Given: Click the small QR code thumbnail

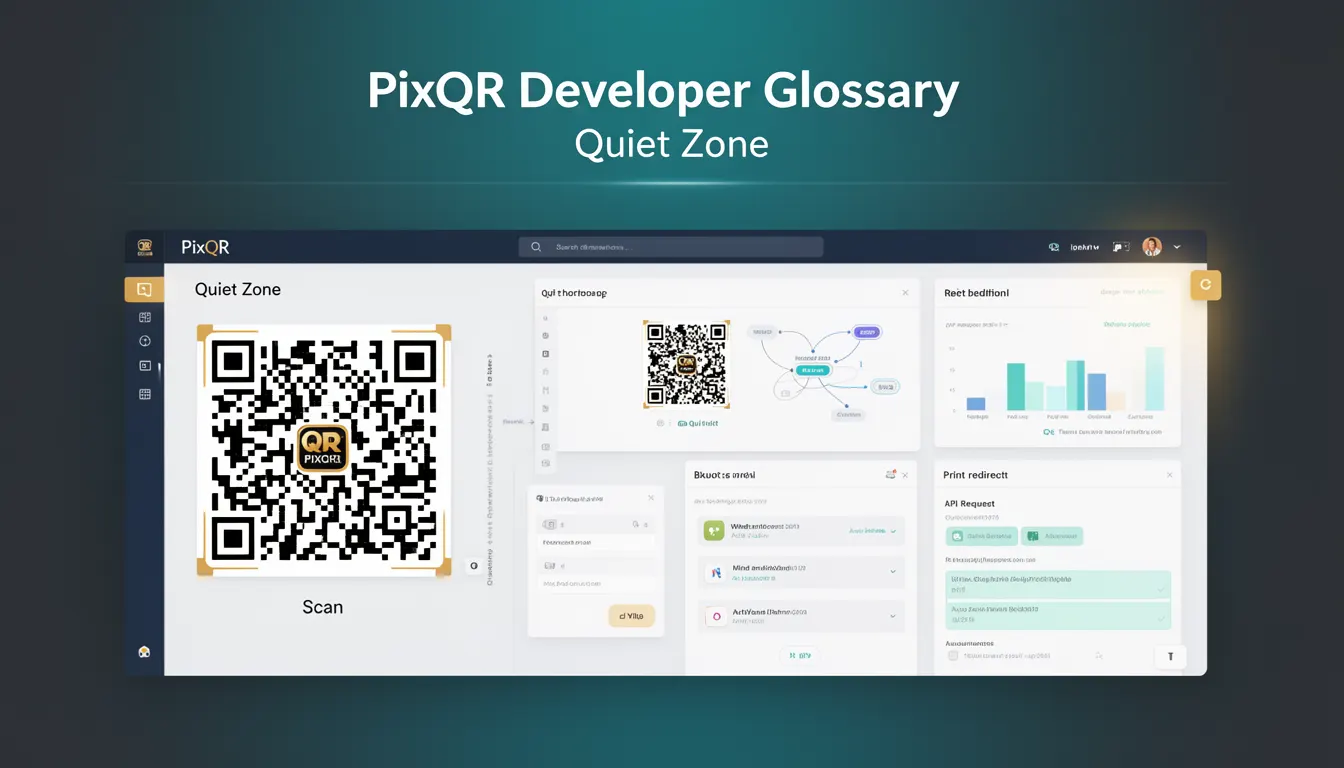Looking at the screenshot, I should coord(686,365).
